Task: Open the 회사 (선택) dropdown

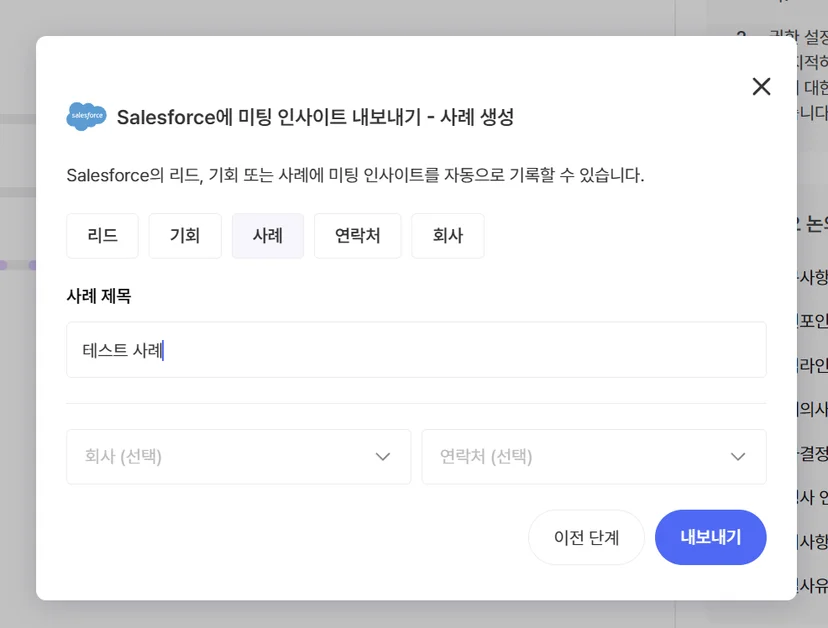Action: coord(239,456)
